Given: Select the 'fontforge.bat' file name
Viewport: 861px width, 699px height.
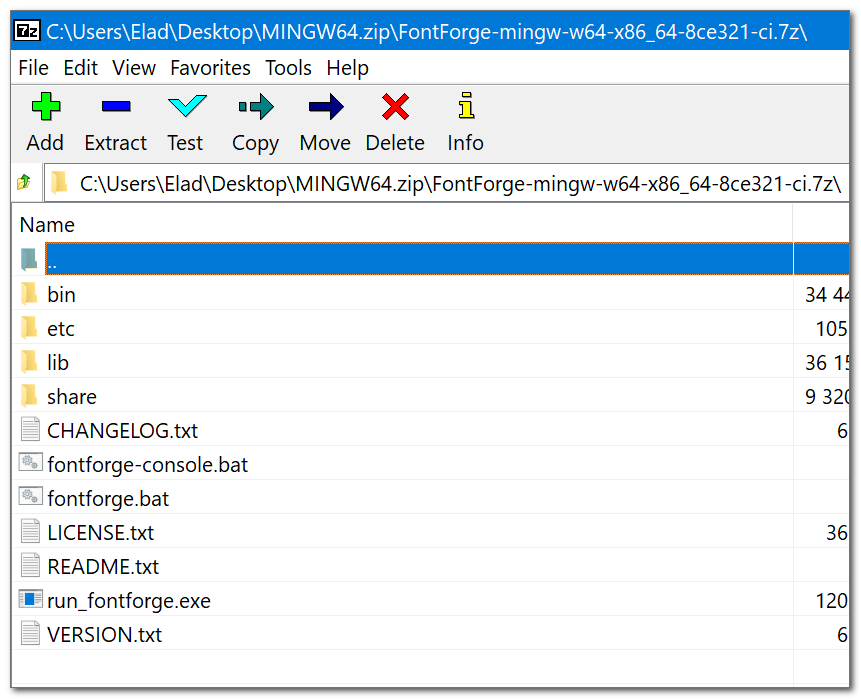Looking at the screenshot, I should tap(108, 499).
